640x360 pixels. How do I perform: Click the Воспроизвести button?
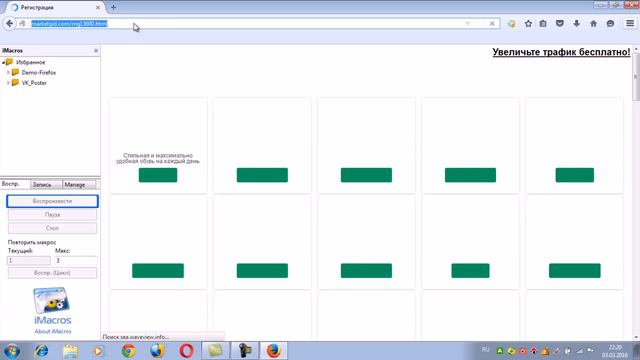pos(52,201)
